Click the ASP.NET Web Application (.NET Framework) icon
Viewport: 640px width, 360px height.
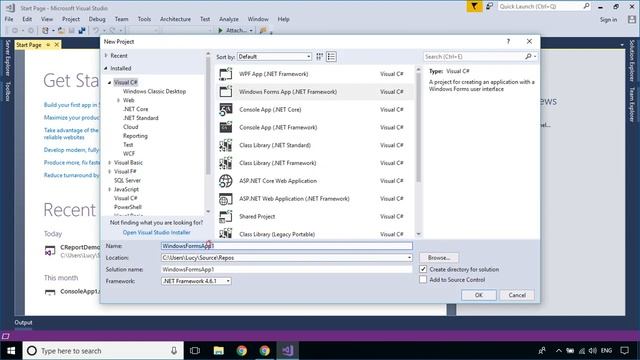(226, 199)
